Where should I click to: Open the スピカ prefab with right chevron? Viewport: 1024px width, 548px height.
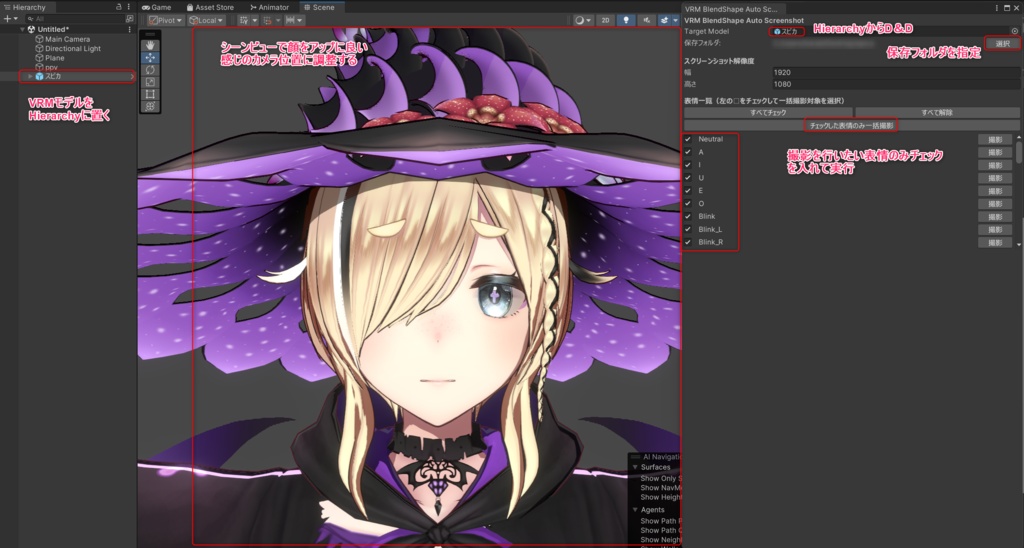(x=132, y=76)
